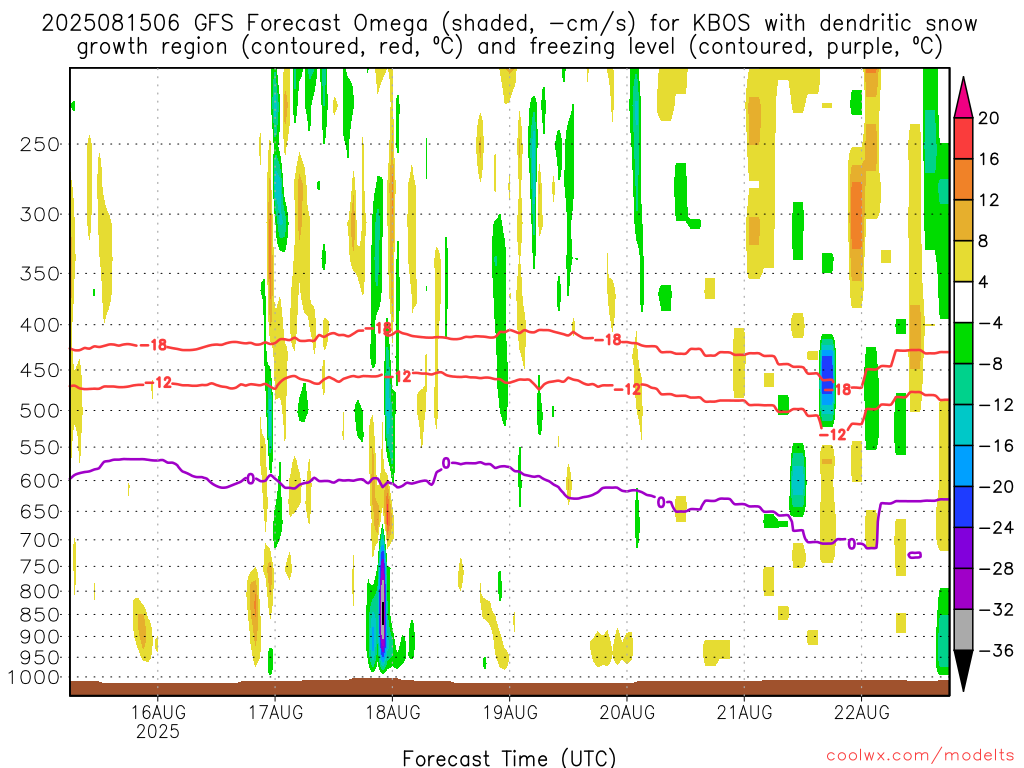Click the colorbar value label 8
Image resolution: width=1024 pixels, height=768 pixels.
[x=984, y=241]
